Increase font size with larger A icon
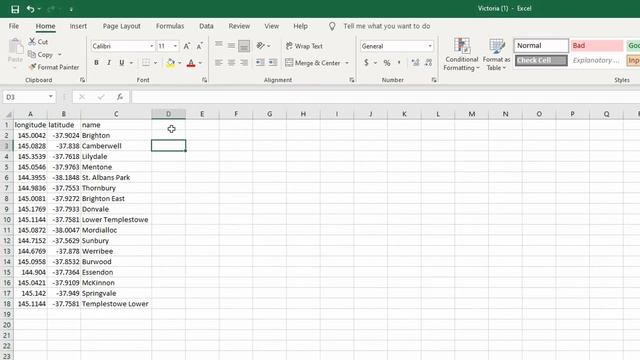 coord(187,46)
